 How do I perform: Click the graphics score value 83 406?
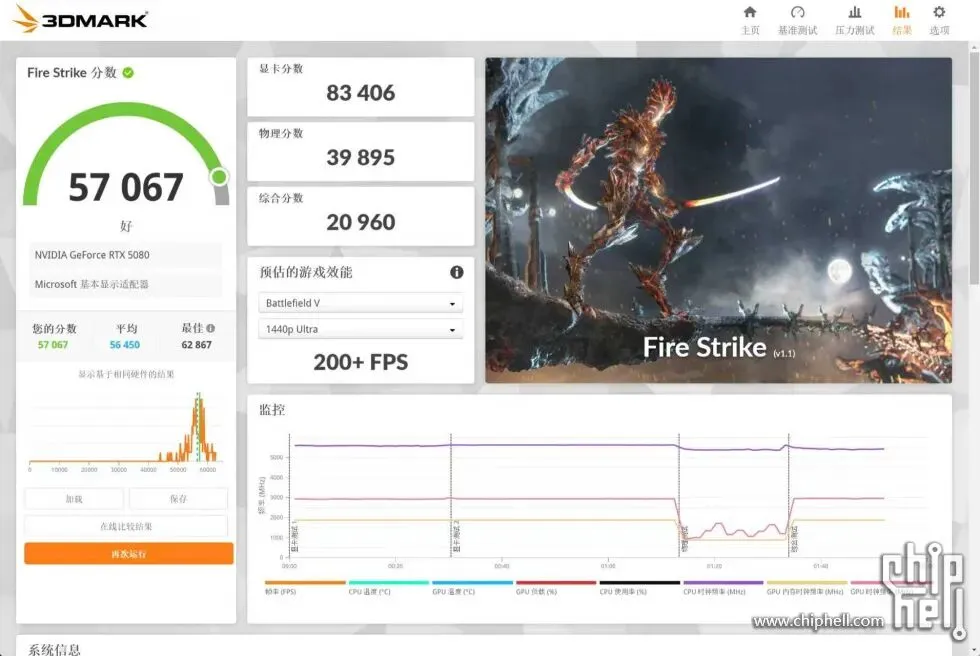[361, 93]
